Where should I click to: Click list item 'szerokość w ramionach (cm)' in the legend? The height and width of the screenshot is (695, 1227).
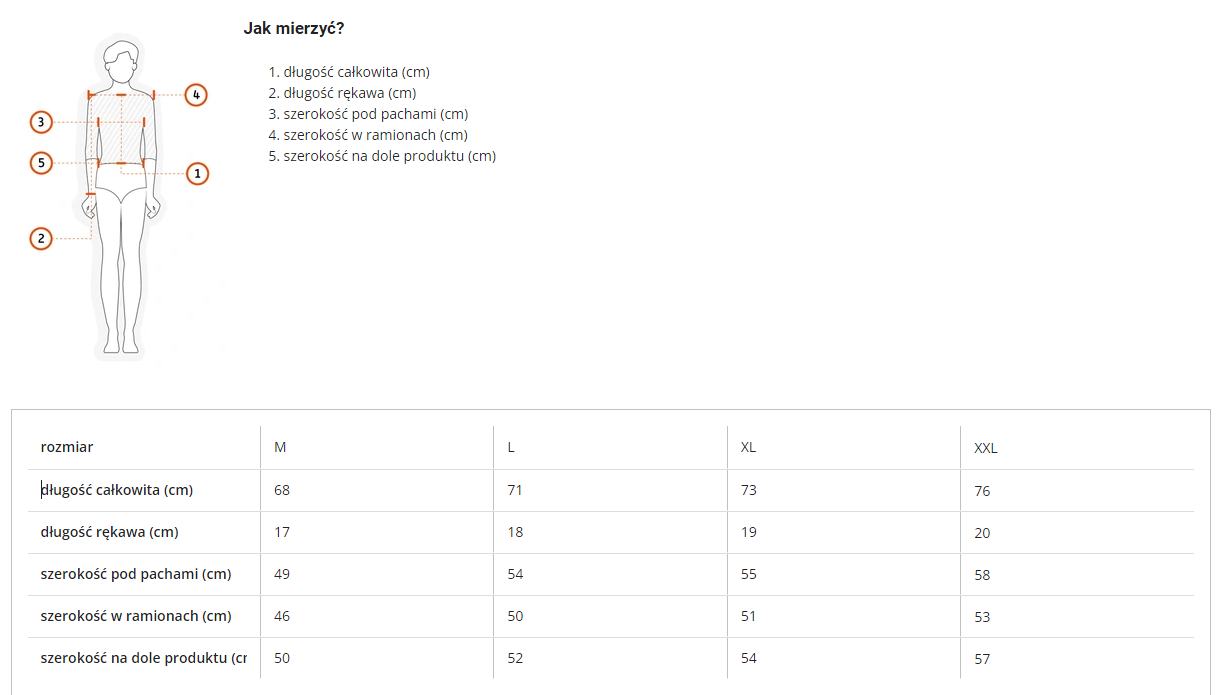[375, 135]
